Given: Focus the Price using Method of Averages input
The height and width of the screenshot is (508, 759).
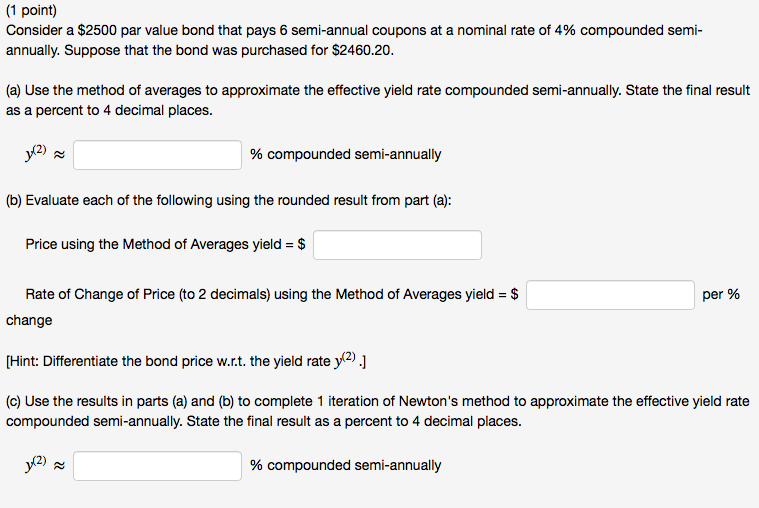Looking at the screenshot, I should coord(397,245).
